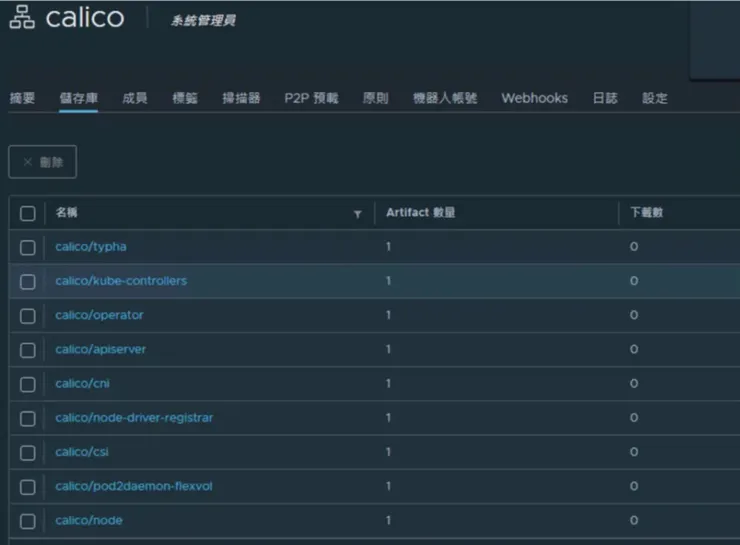Go to the 設定 tab

pyautogui.click(x=655, y=98)
